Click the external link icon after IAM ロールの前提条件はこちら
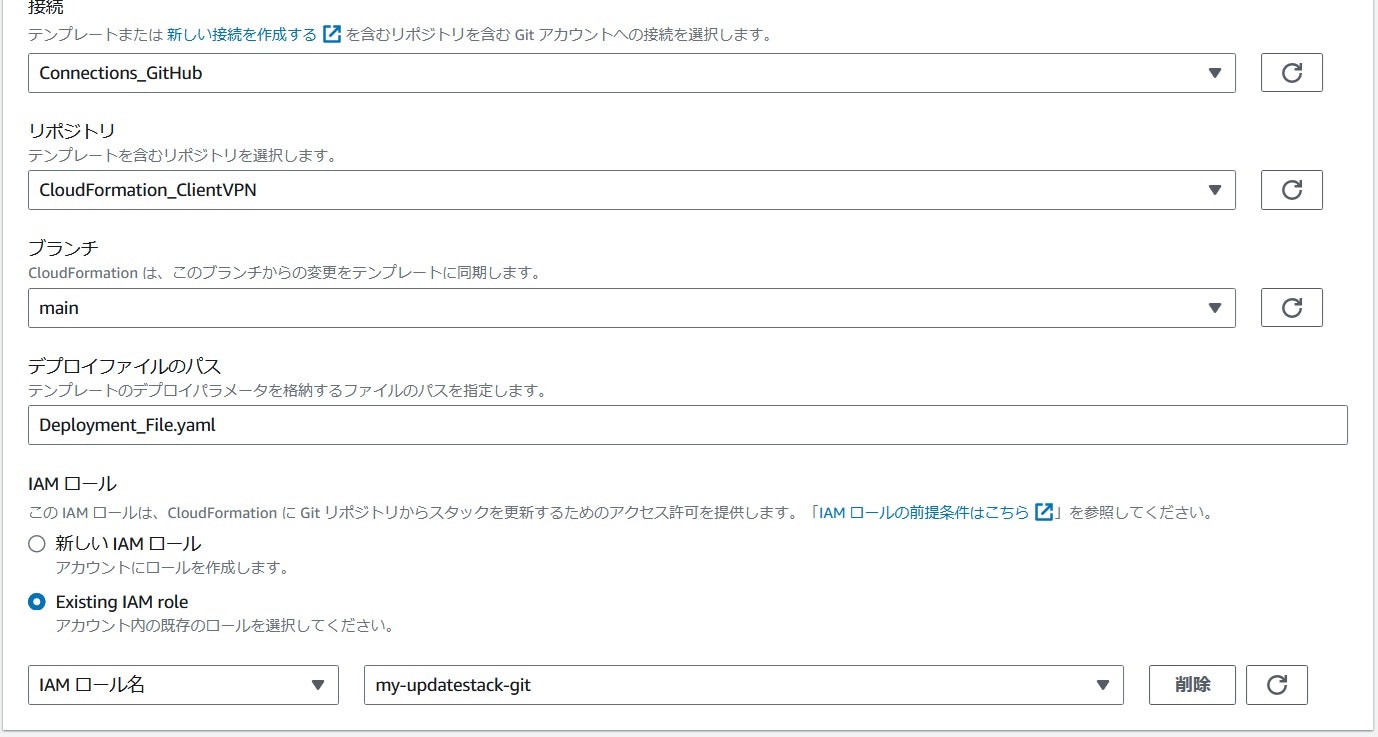Viewport: 1378px width, 737px height. point(1044,511)
